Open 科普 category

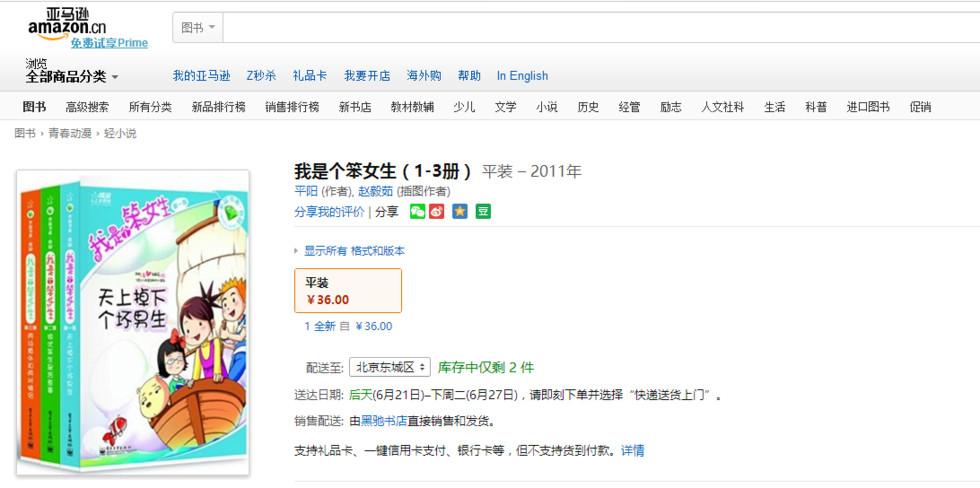(816, 107)
